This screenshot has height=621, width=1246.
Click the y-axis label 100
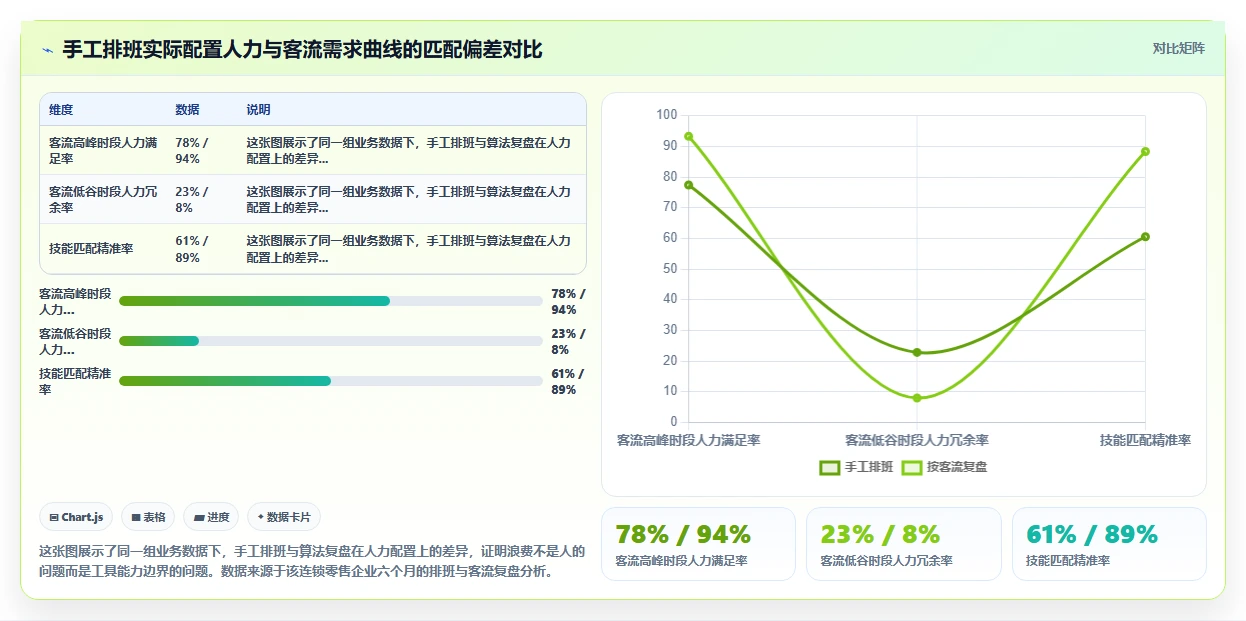click(667, 115)
